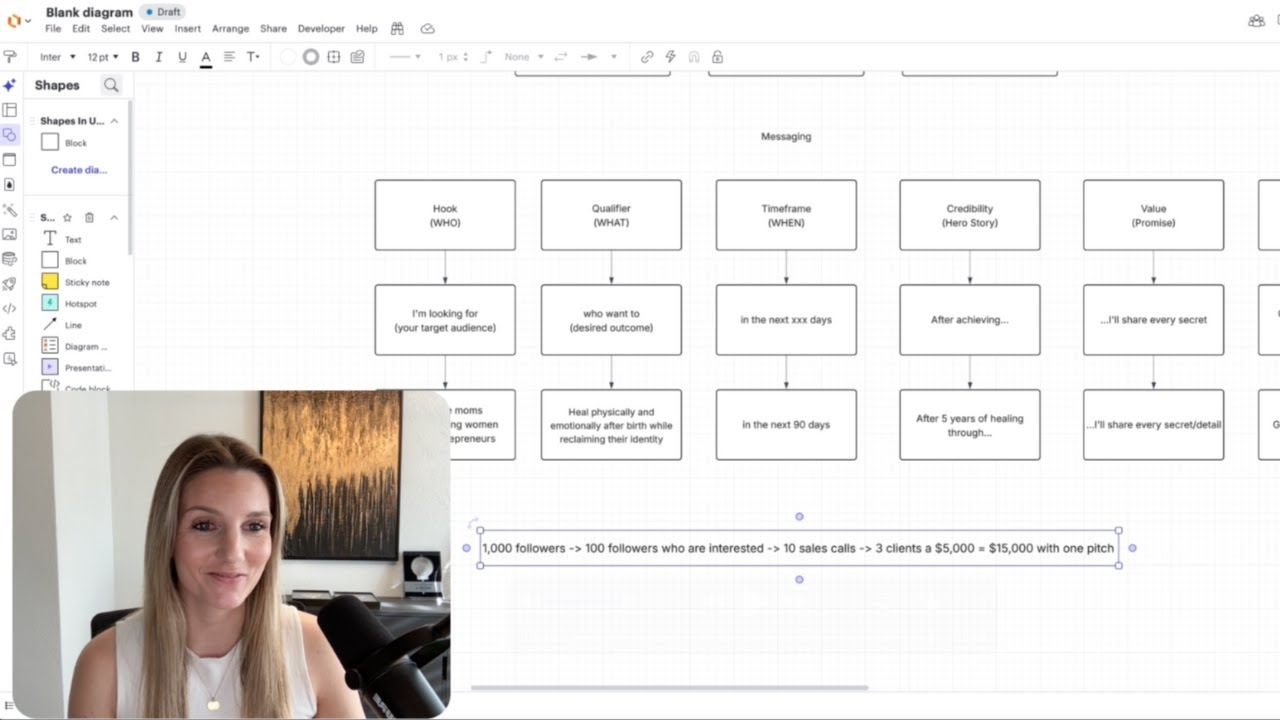
Task: Open the Developer menu
Action: pyautogui.click(x=321, y=29)
